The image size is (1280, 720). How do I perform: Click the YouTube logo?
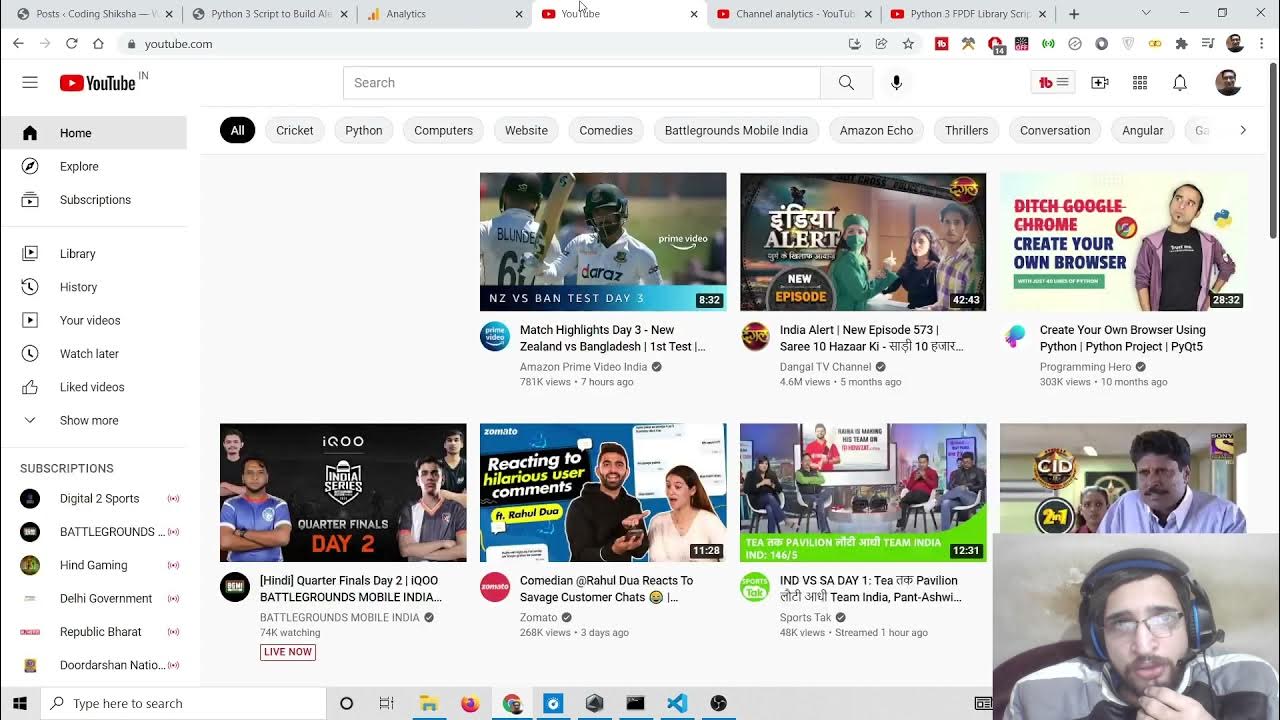click(98, 83)
